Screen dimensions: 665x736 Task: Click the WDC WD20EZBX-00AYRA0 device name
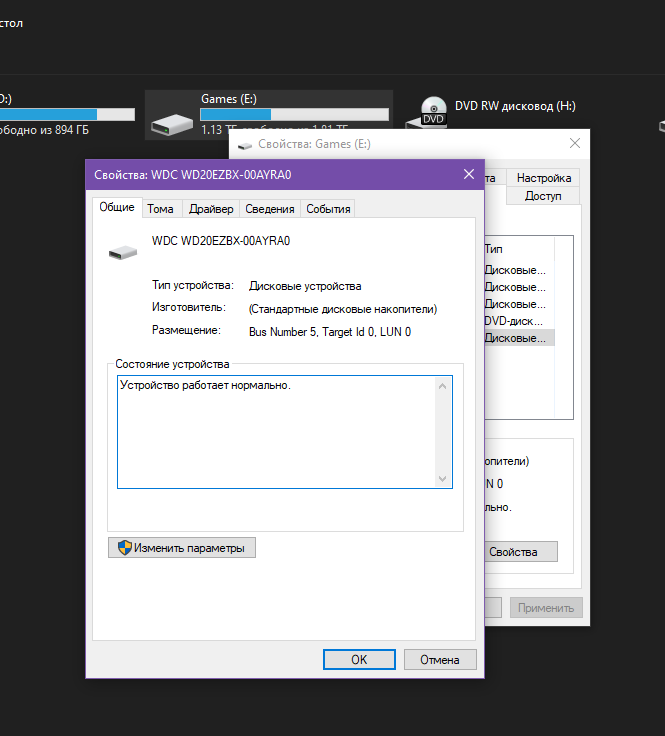point(221,241)
